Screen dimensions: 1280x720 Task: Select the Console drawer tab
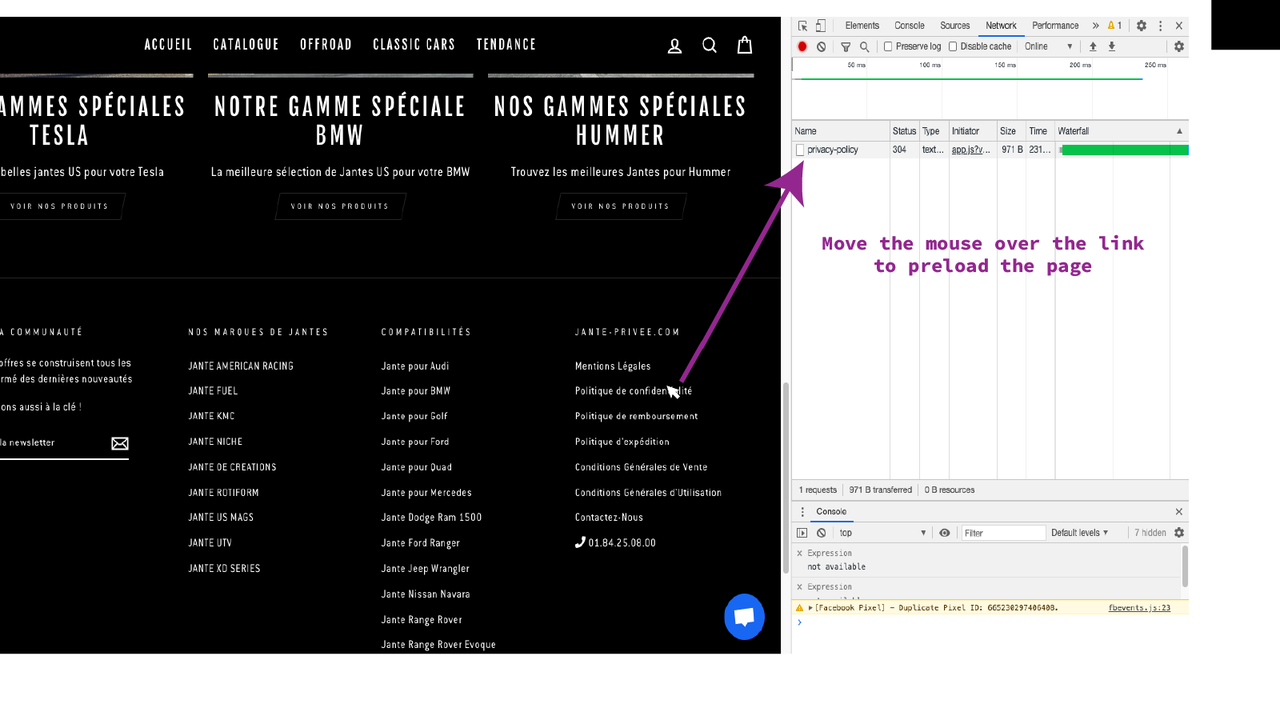831,512
